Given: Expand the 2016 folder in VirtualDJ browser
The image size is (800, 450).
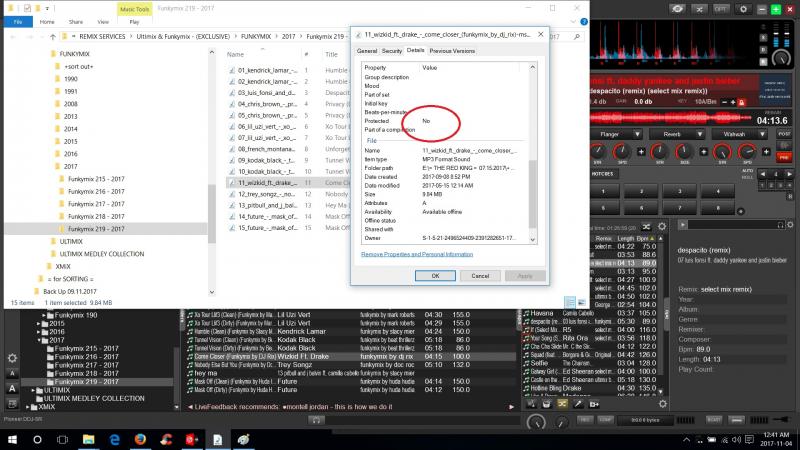Looking at the screenshot, I should point(39,332).
